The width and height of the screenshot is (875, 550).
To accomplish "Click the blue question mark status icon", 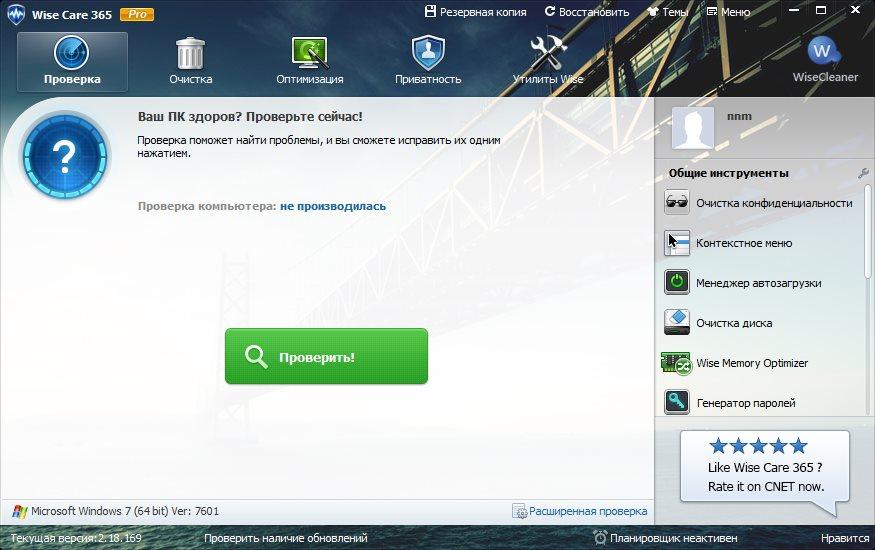I will pos(65,157).
